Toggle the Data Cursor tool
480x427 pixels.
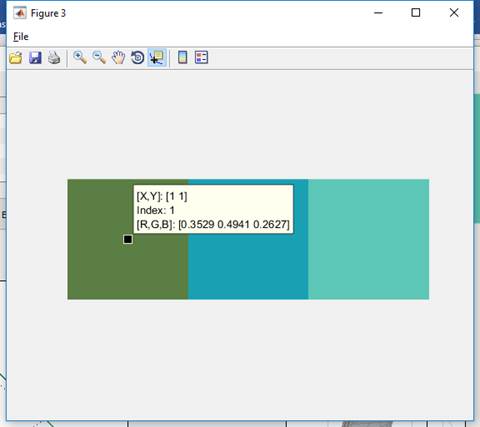click(157, 58)
